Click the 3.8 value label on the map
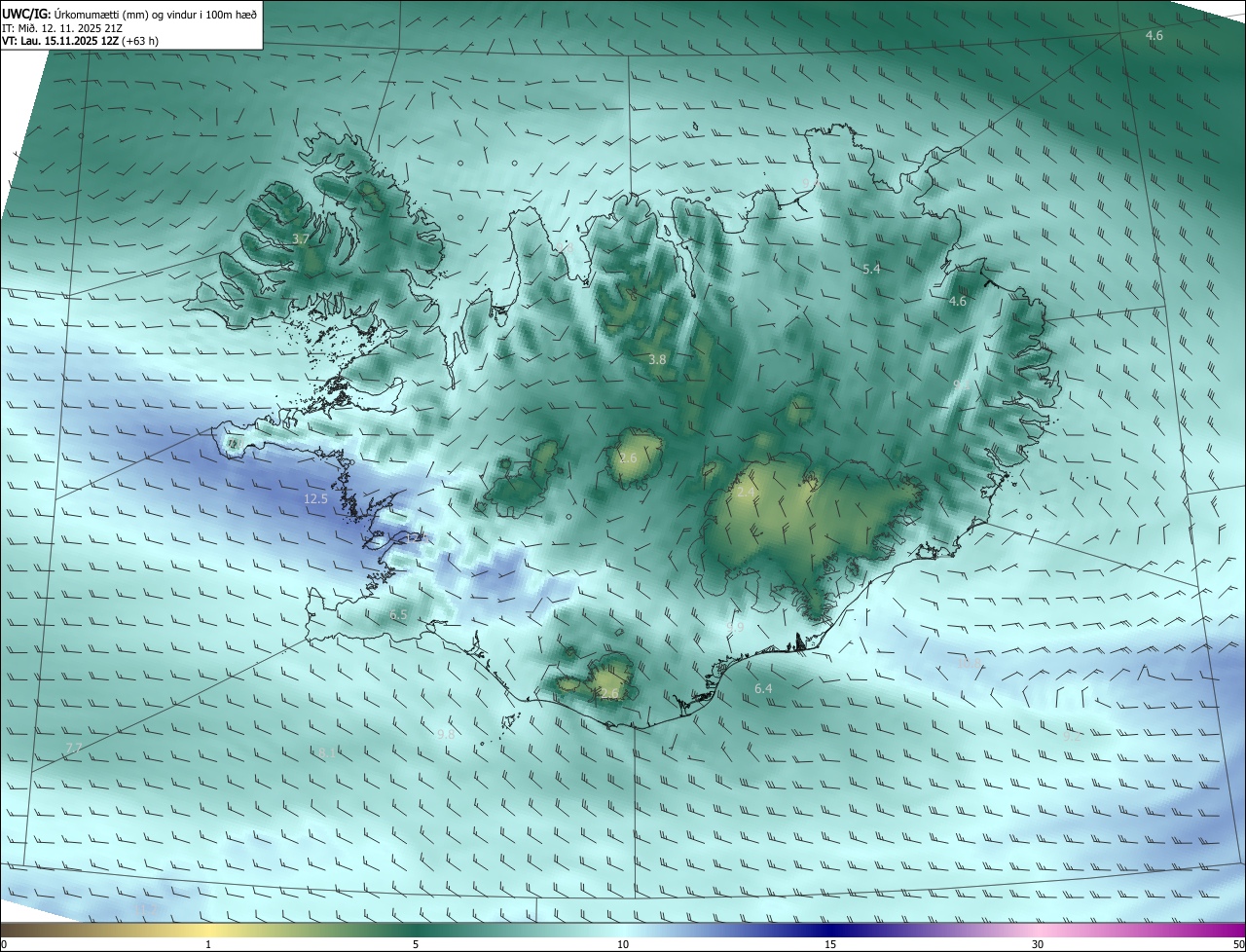 click(x=657, y=359)
